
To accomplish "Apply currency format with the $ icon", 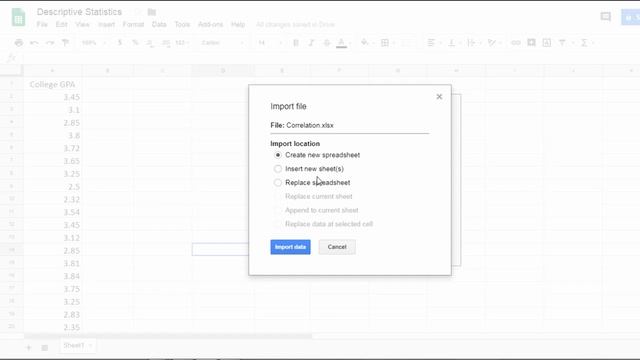I will (120, 42).
